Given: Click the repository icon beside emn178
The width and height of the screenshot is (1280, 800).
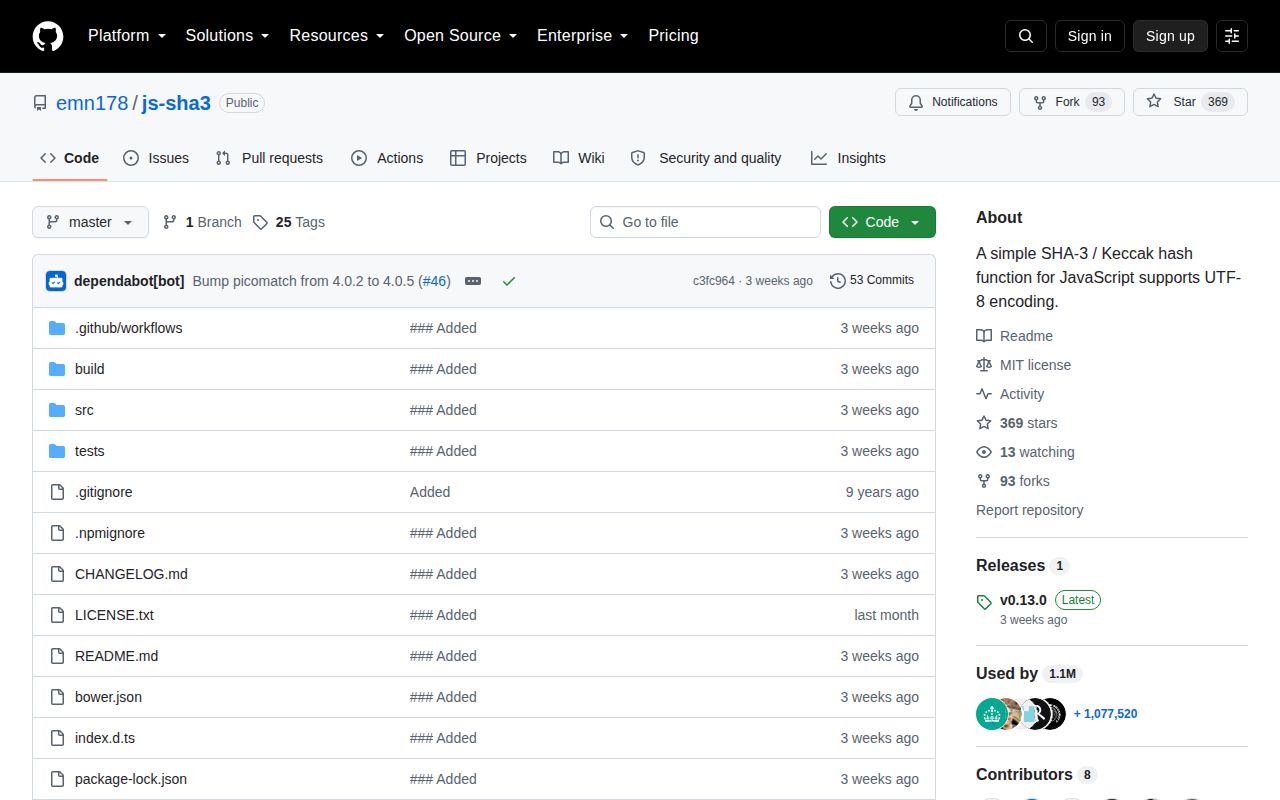Looking at the screenshot, I should click(x=40, y=103).
